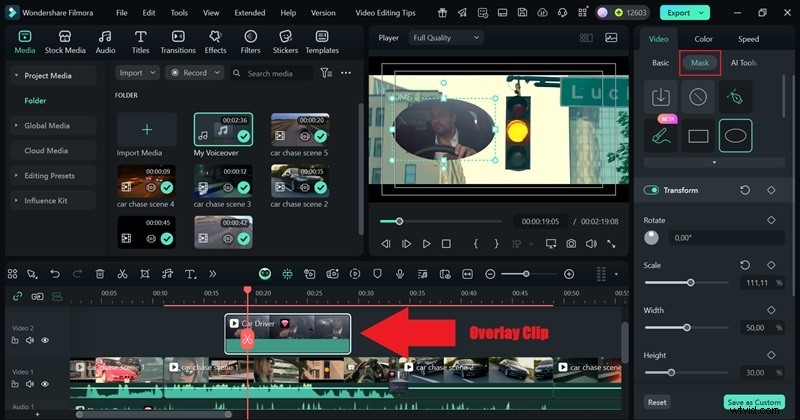The image size is (800, 420).
Task: Click the crop tool in timeline toolbar
Action: tap(145, 274)
